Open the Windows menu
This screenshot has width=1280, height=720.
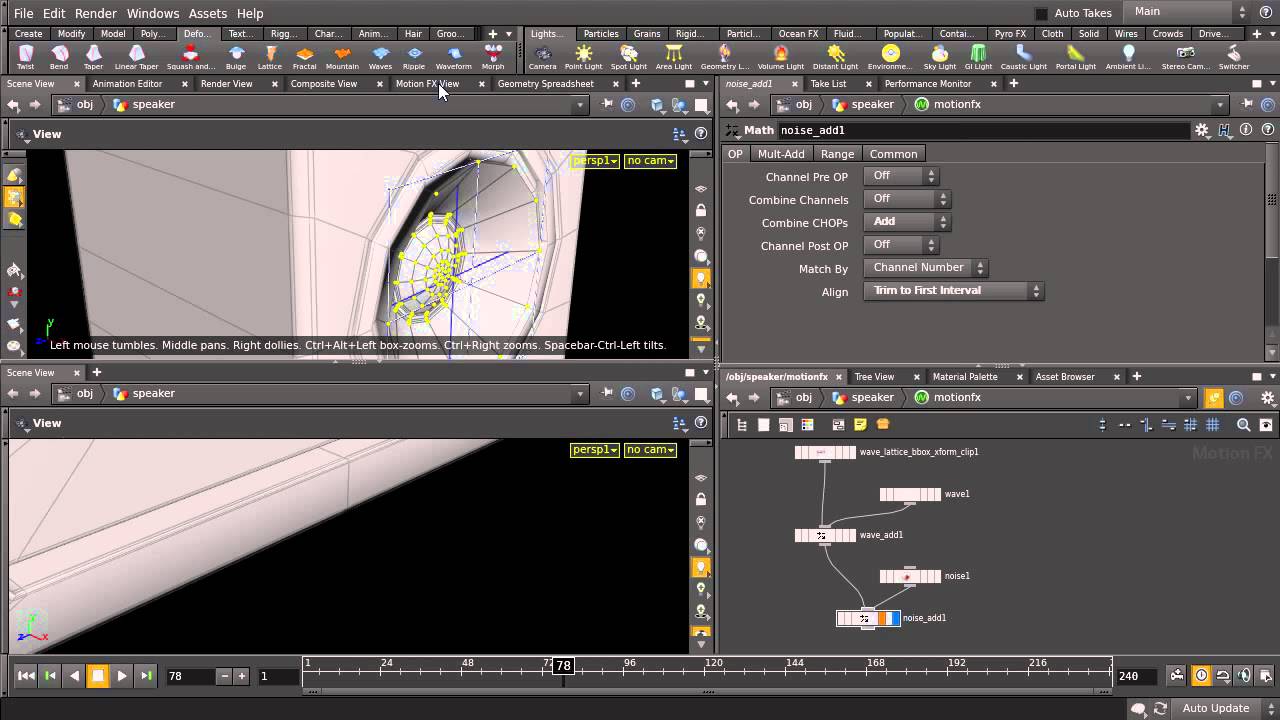153,13
